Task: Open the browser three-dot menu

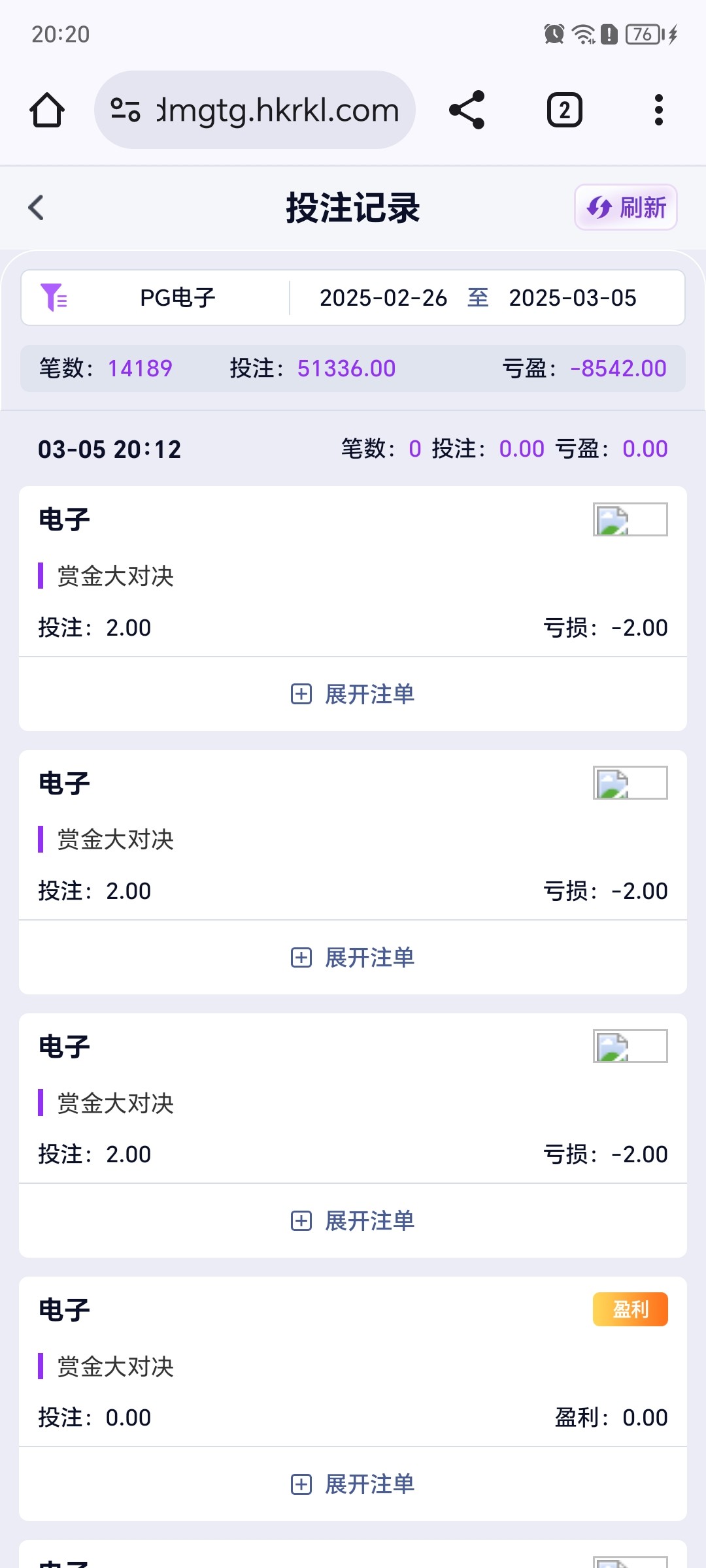Action: point(658,110)
